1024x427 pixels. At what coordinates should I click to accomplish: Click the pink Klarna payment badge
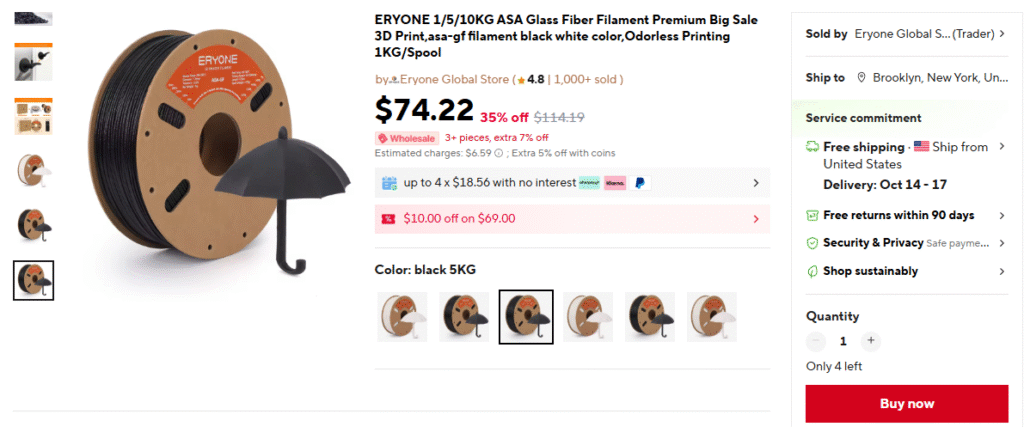(x=615, y=183)
